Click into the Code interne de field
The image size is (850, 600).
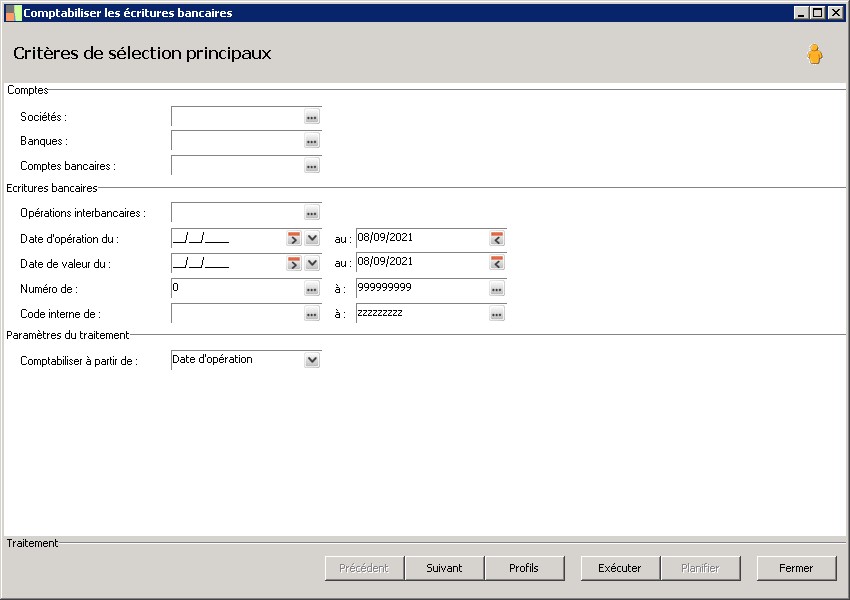[237, 314]
